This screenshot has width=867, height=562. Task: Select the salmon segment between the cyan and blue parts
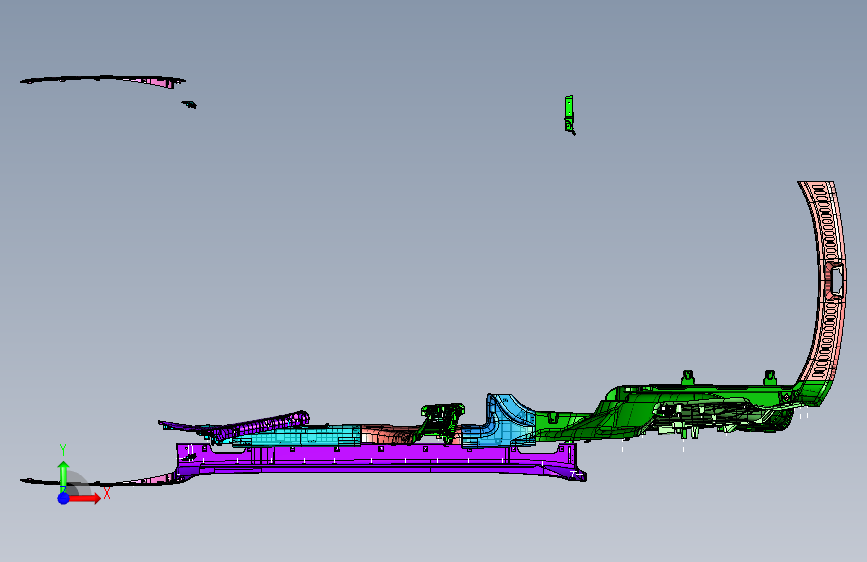pyautogui.click(x=387, y=434)
